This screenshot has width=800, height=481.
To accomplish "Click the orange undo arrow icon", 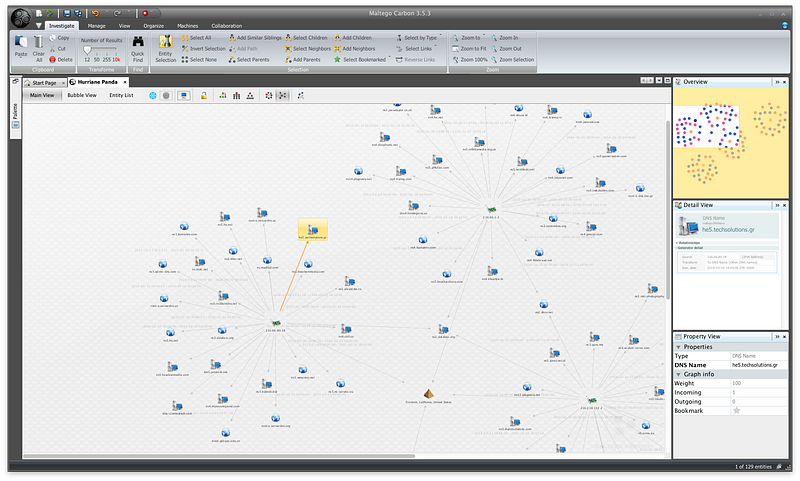I will (x=95, y=13).
